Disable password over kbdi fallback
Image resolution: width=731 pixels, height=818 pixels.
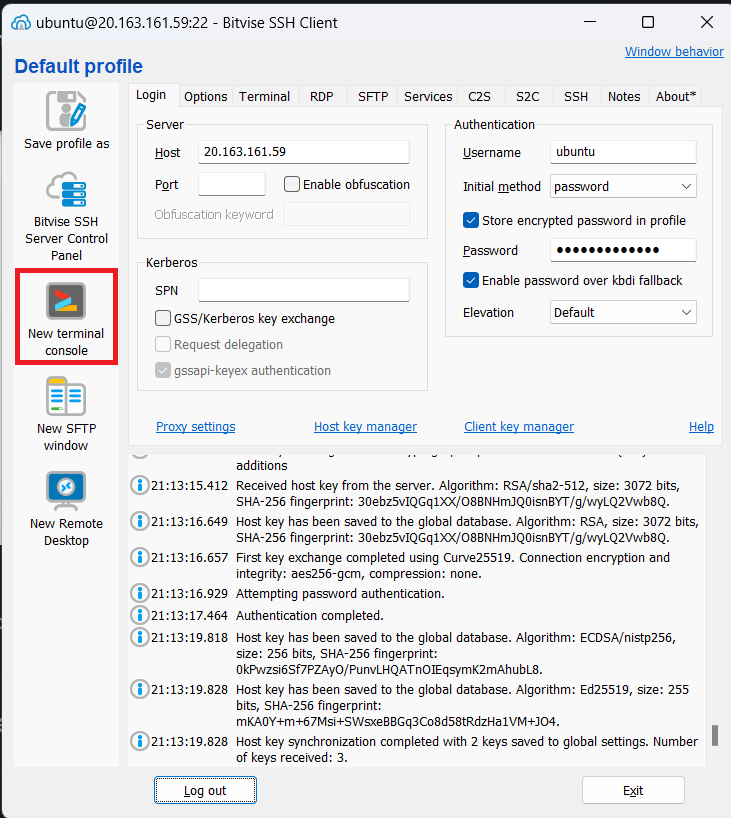[x=471, y=280]
